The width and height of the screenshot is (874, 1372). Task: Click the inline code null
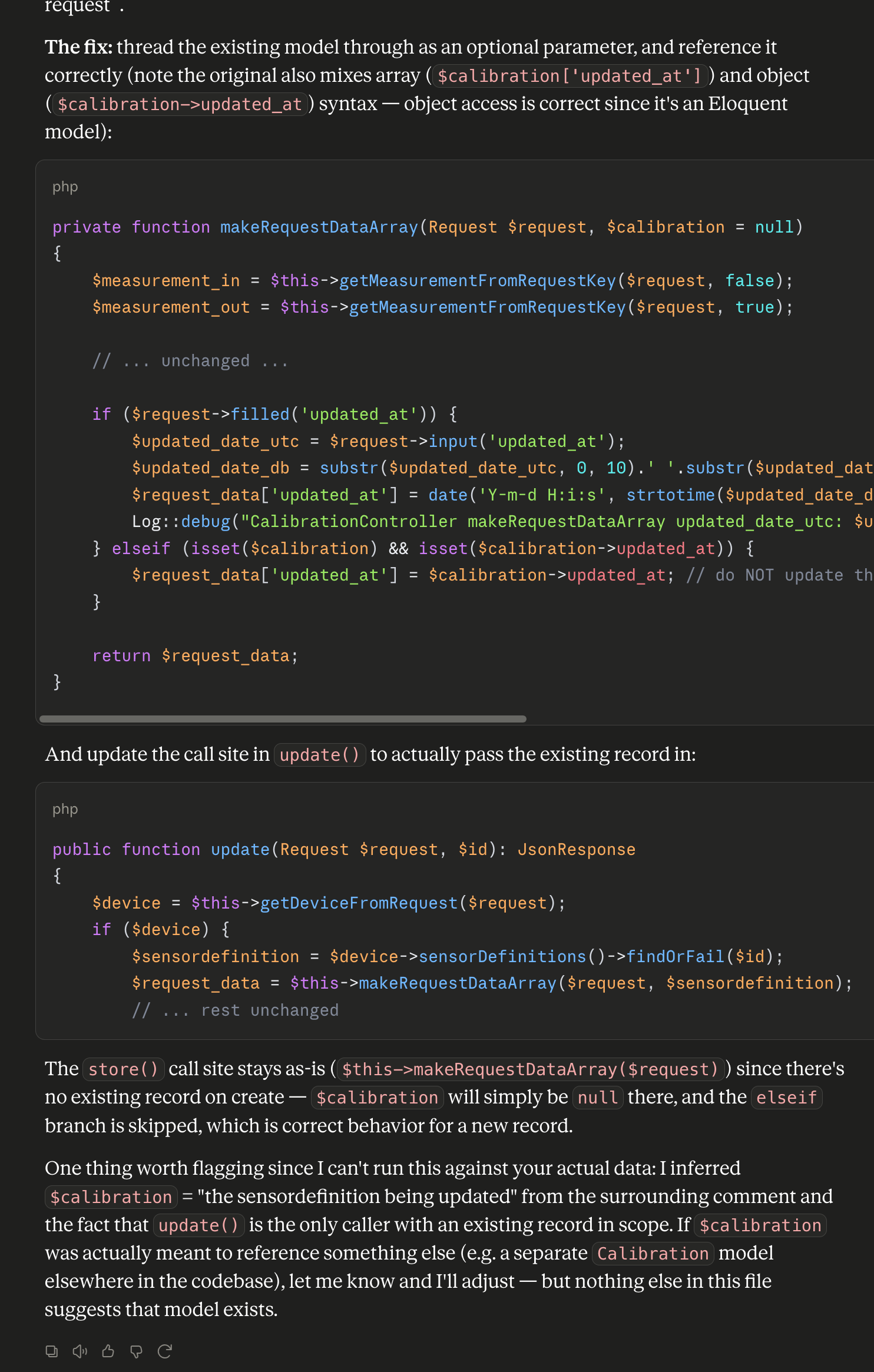(598, 1098)
